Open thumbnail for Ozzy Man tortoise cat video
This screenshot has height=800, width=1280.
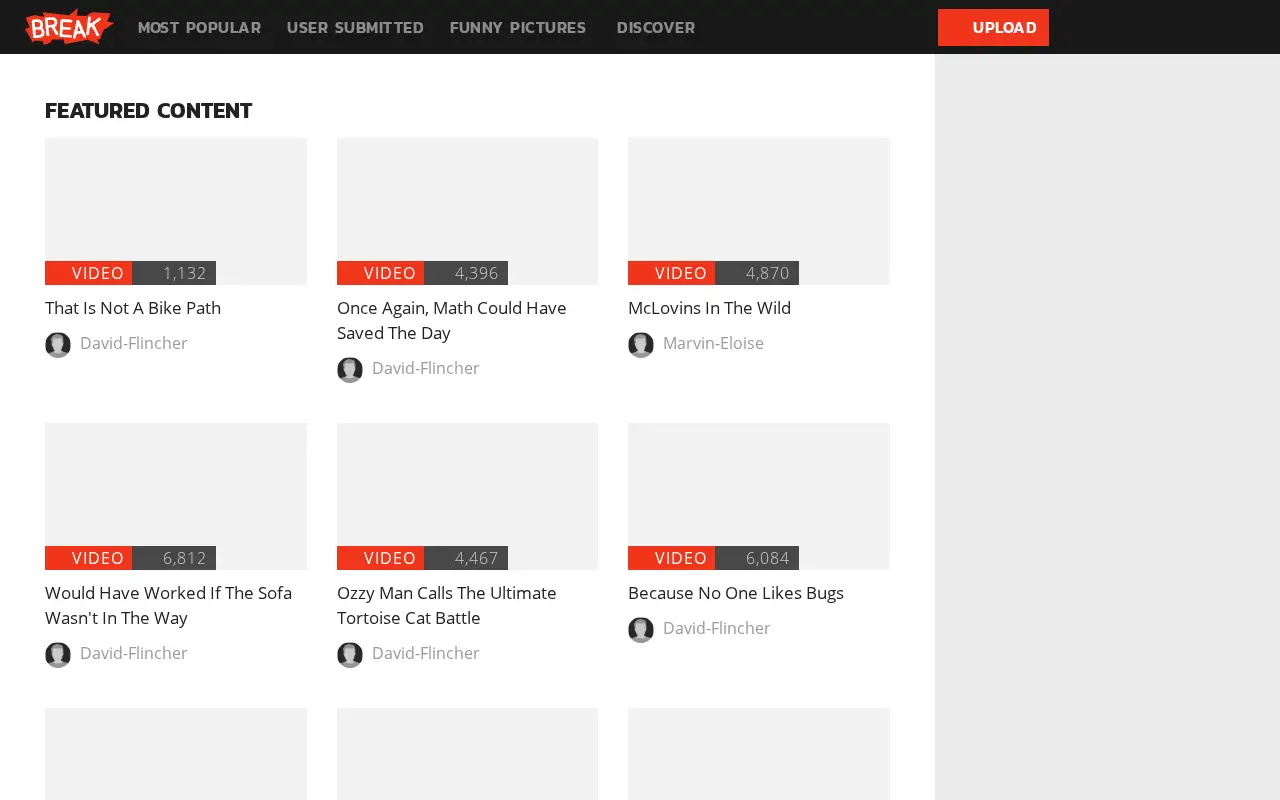point(468,496)
